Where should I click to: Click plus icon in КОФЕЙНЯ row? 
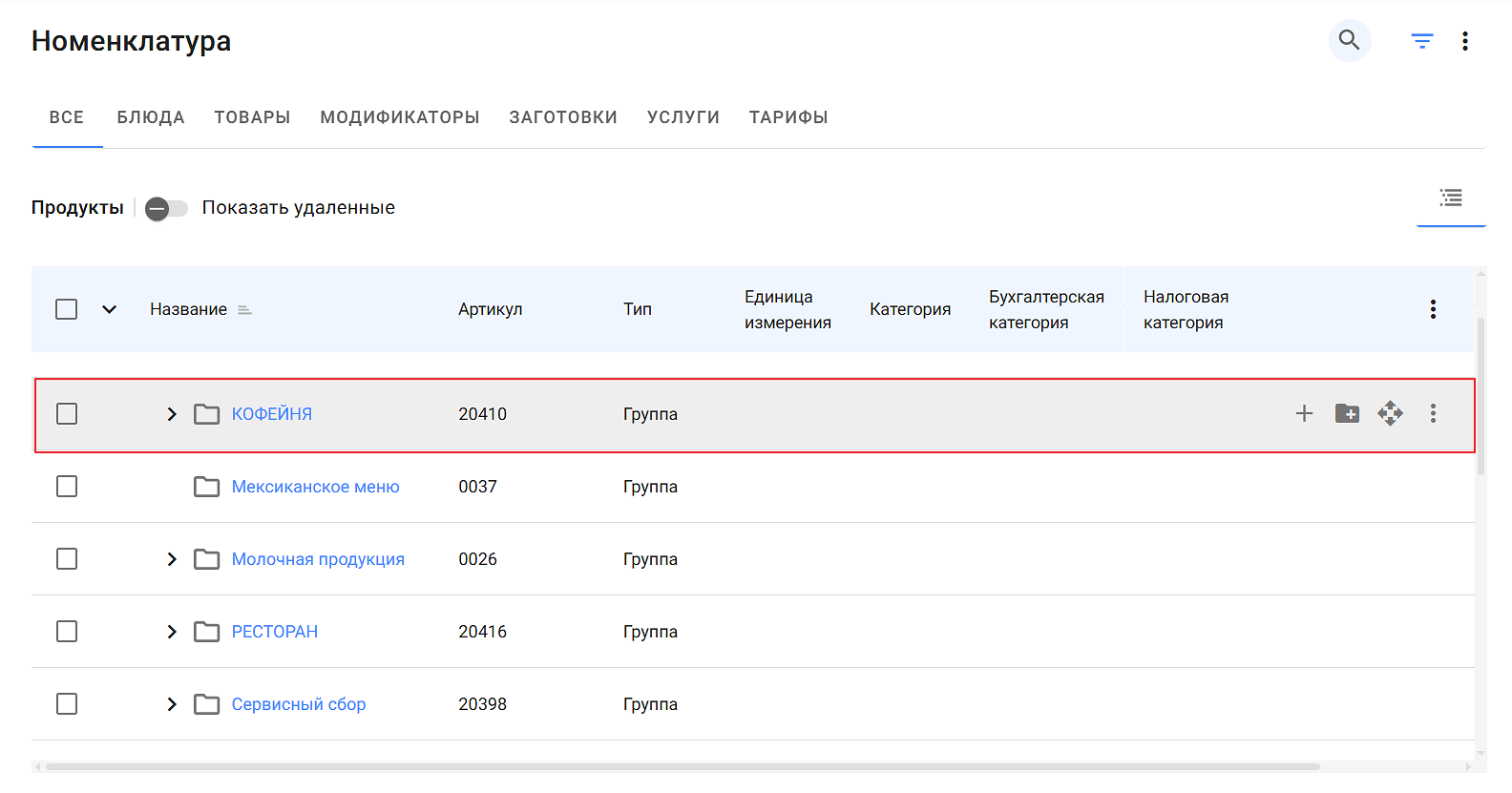pos(1304,413)
